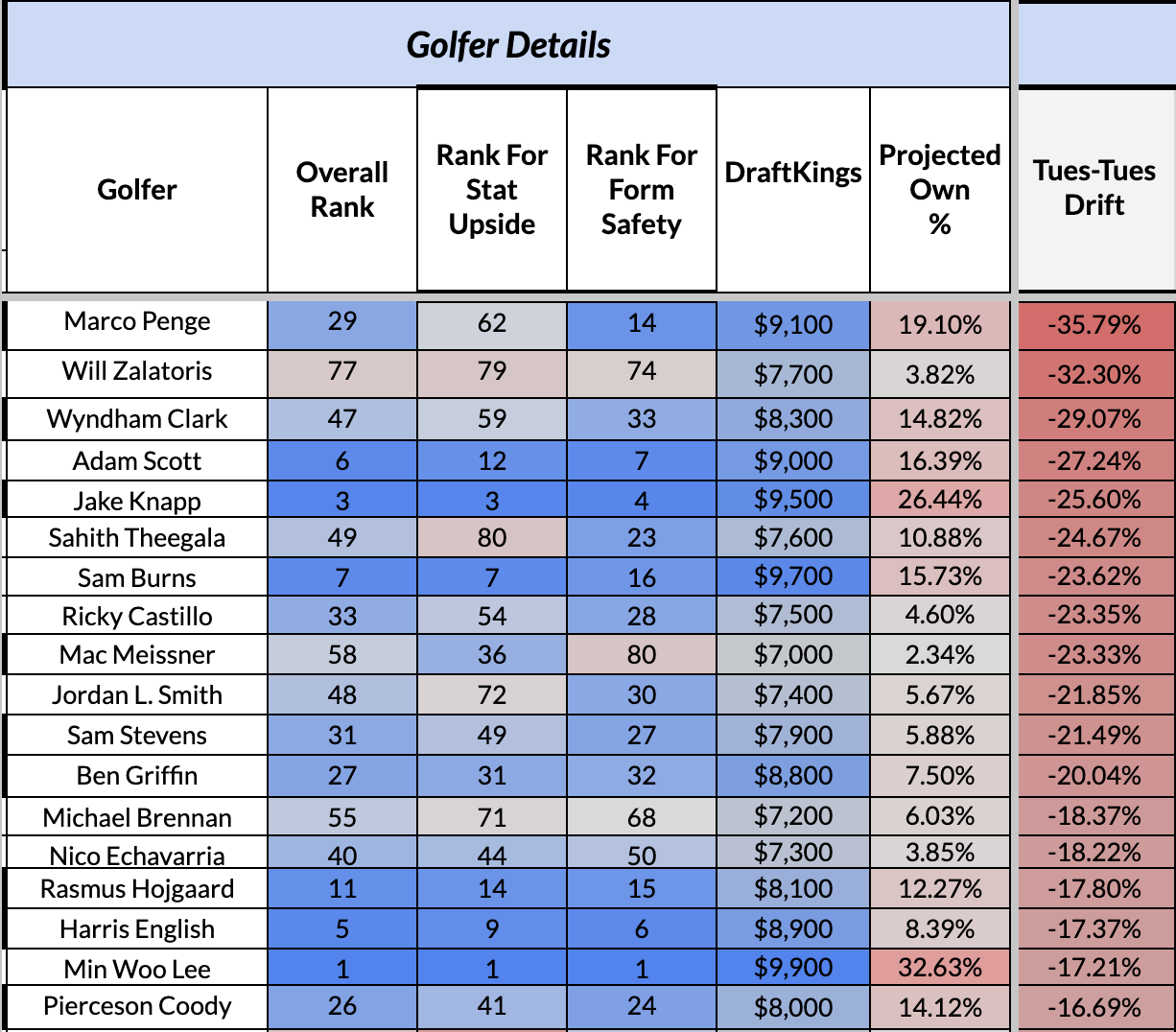Click the Golfer Details header cell
The width and height of the screenshot is (1176, 1032).
coord(508,45)
